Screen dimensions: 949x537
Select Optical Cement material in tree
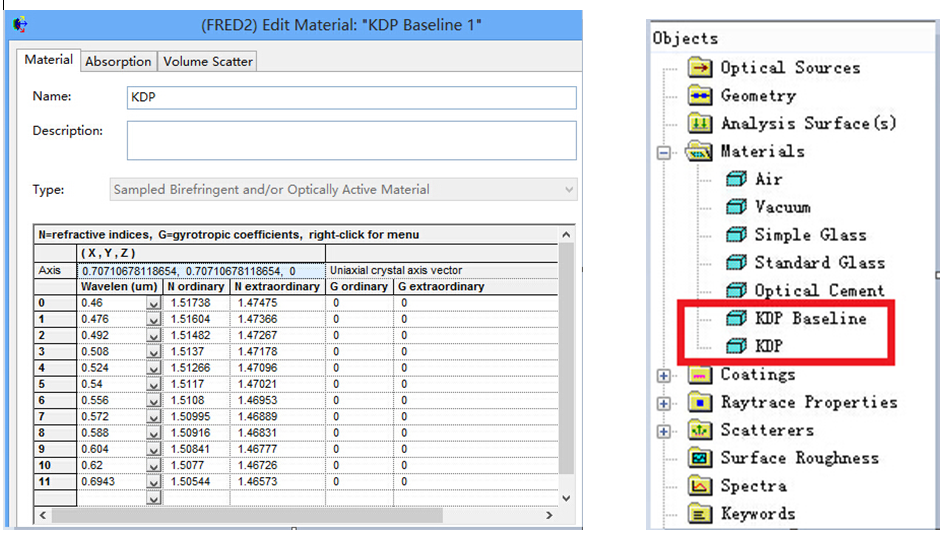pyautogui.click(x=819, y=291)
